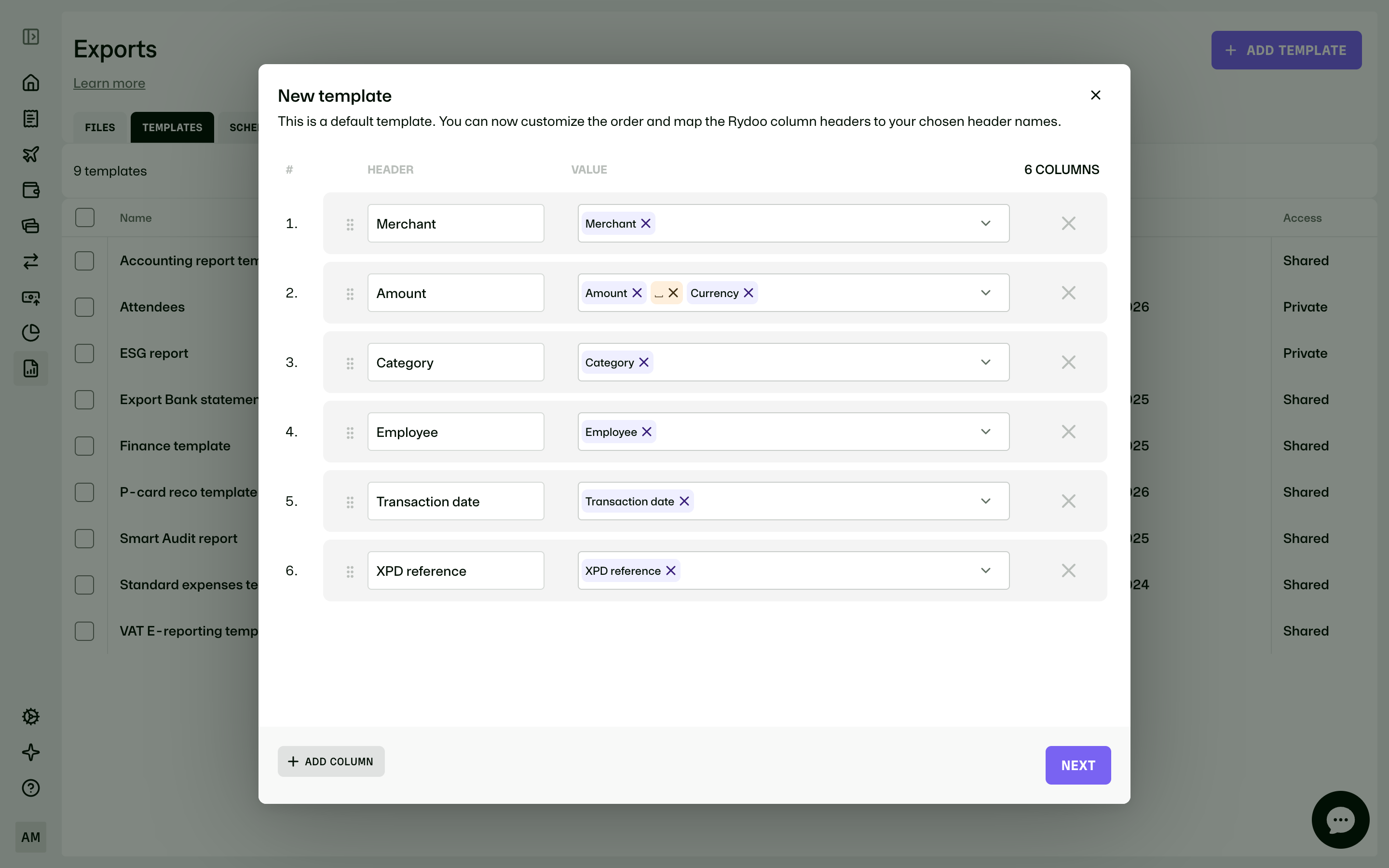Open the transfer arrows icon
1389x868 pixels.
(30, 261)
